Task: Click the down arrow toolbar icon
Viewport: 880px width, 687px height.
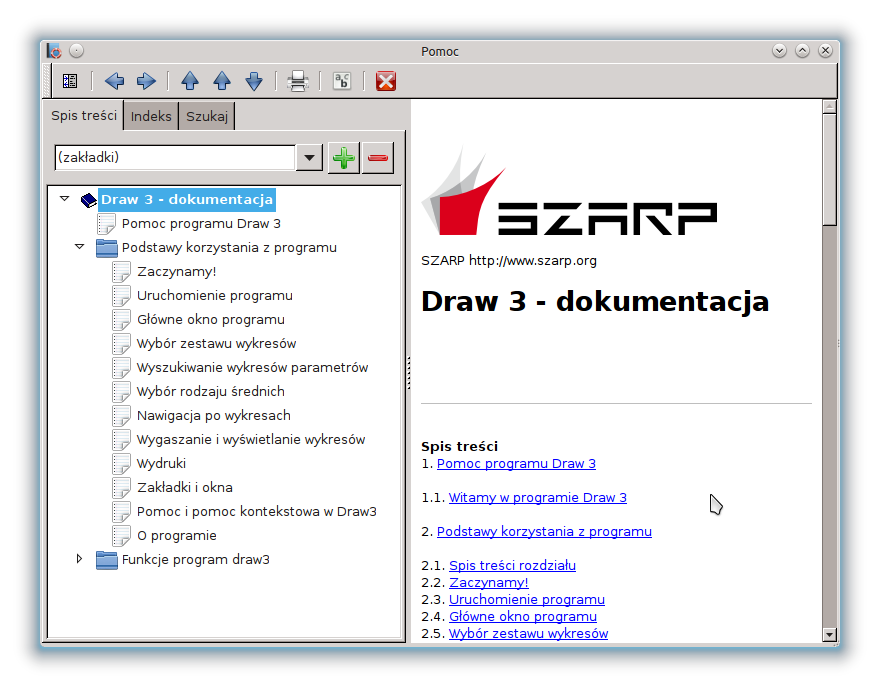Action: [254, 81]
